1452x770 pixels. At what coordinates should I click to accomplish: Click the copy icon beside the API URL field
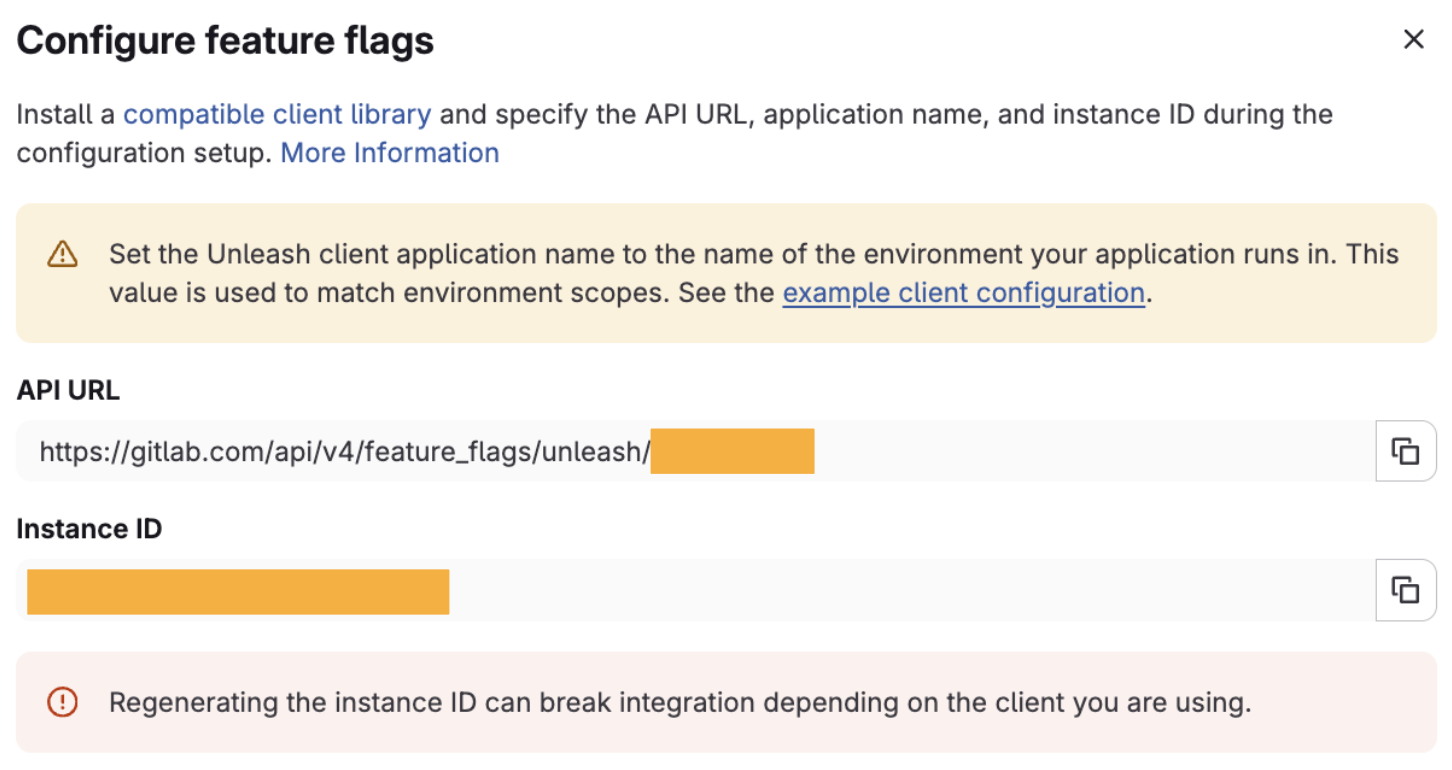pos(1406,451)
